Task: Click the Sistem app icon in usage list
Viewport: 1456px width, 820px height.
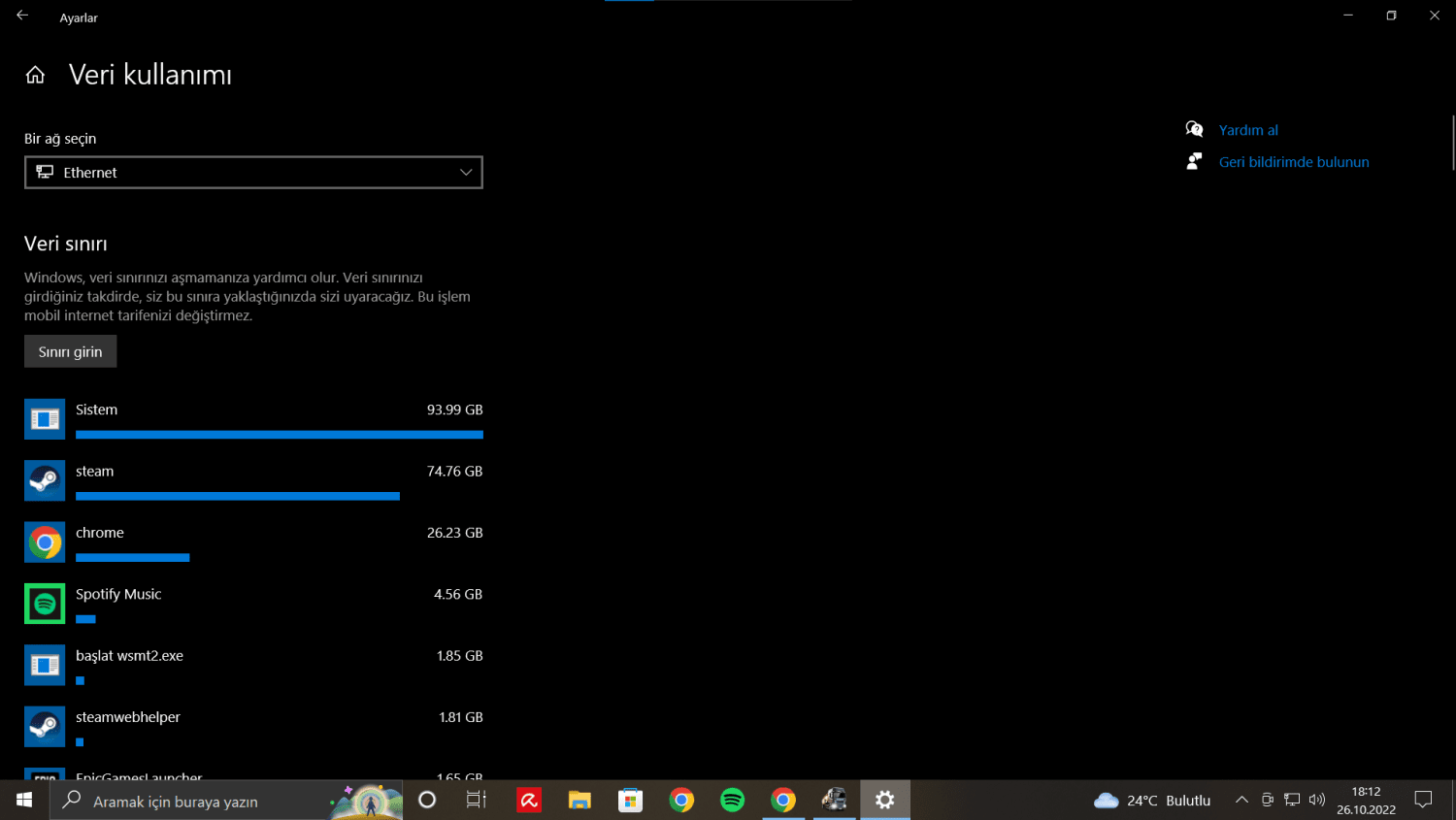Action: click(45, 419)
